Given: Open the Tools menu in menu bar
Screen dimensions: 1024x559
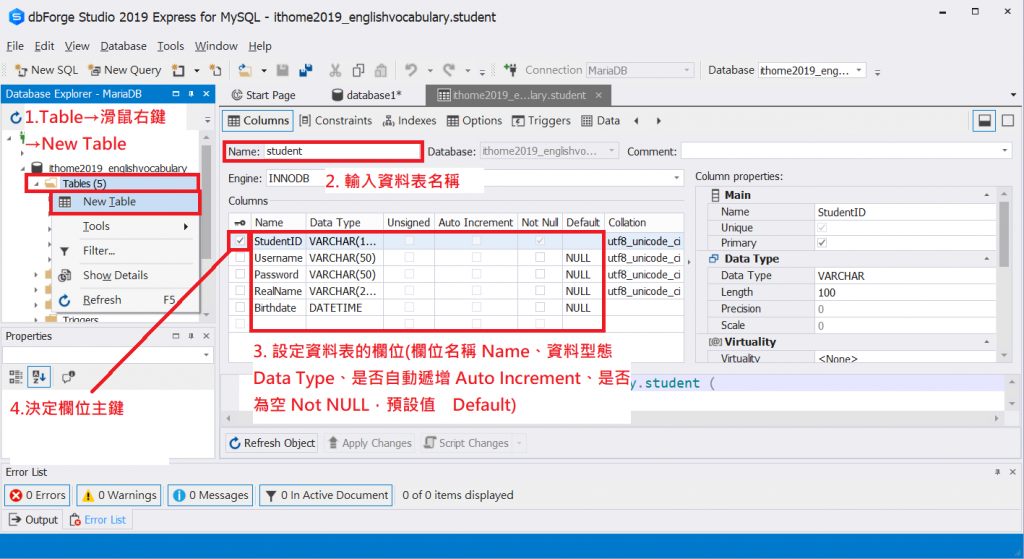Looking at the screenshot, I should point(170,46).
